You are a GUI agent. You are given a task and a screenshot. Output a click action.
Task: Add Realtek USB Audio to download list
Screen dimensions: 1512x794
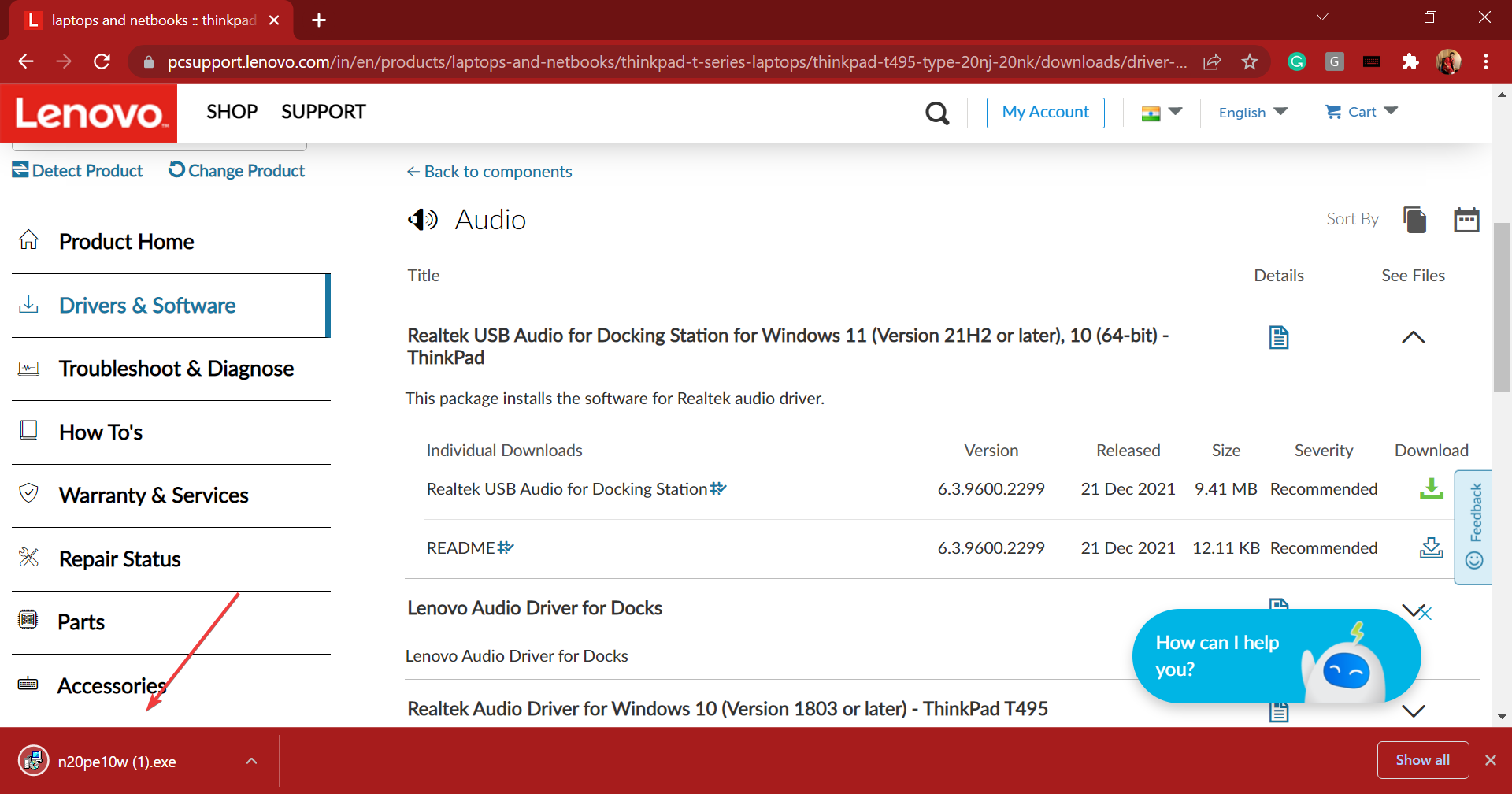pyautogui.click(x=718, y=488)
